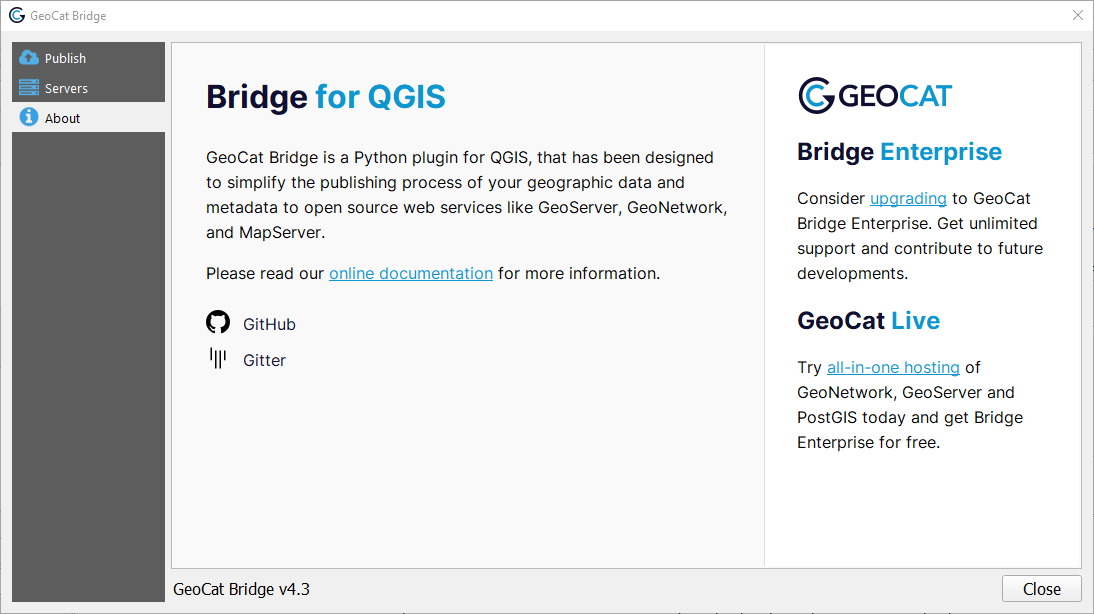Select the Publish cloud icon in sidebar
The height and width of the screenshot is (614, 1094).
27,57
